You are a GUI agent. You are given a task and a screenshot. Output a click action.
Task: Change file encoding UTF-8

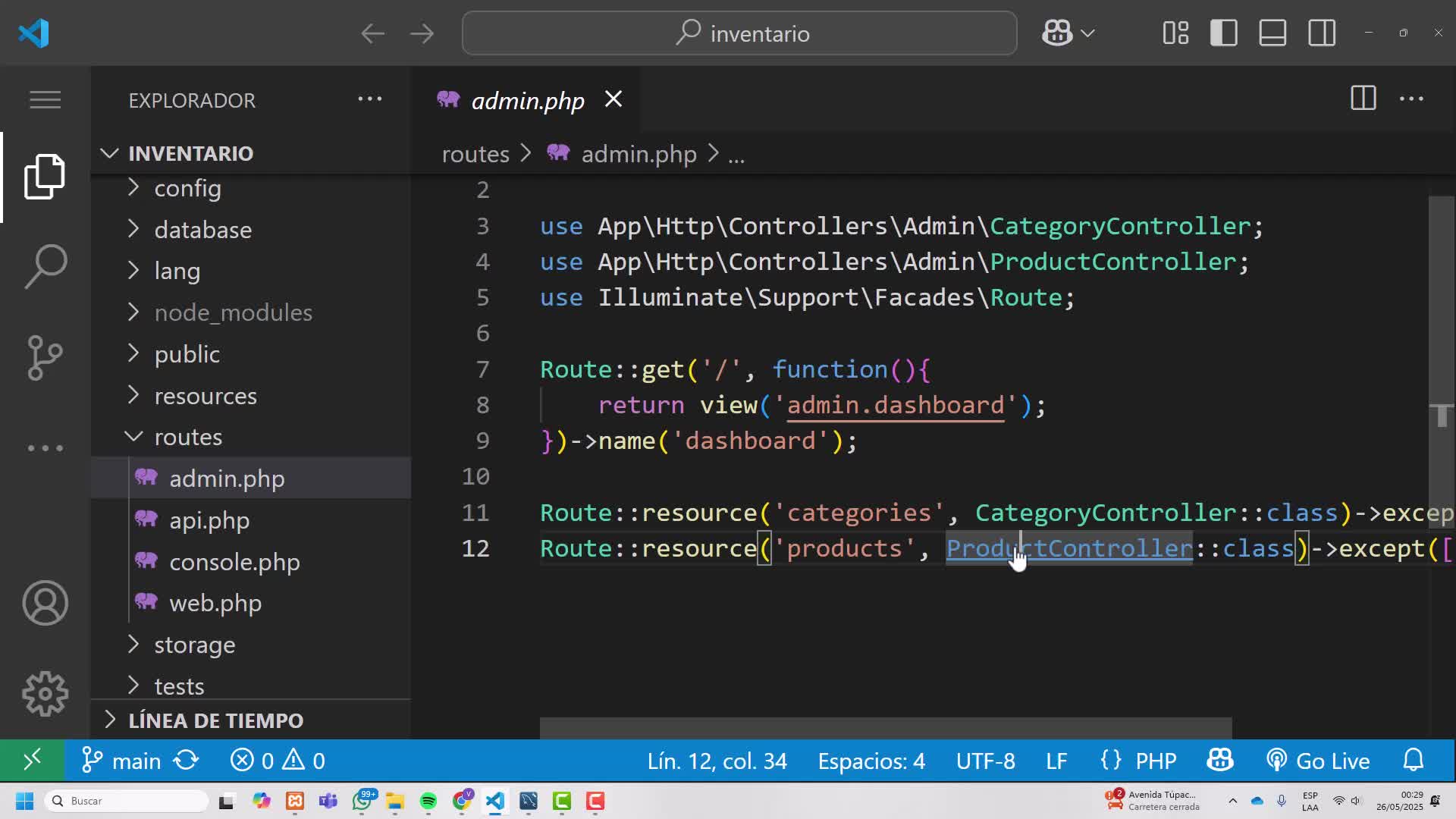985,761
